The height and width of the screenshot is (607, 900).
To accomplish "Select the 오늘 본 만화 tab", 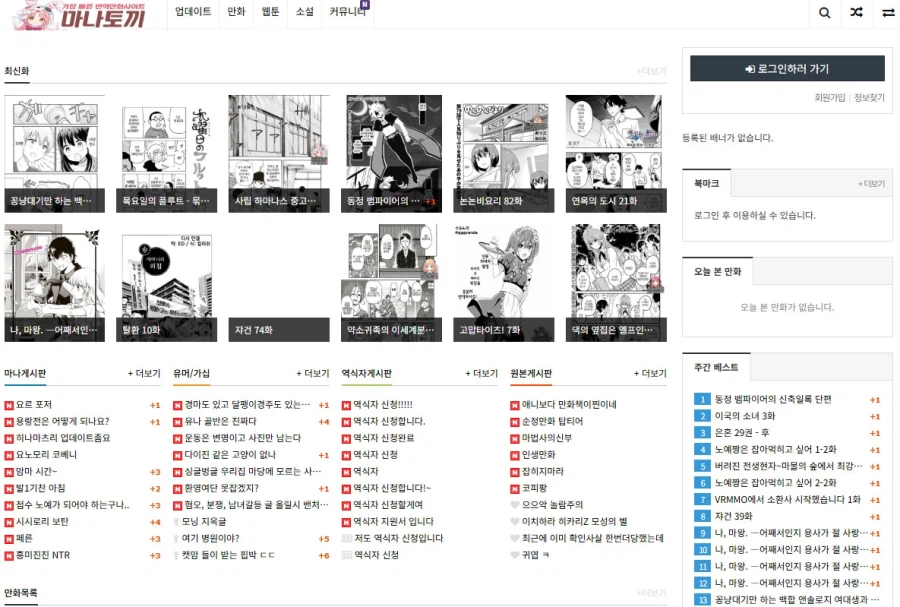I will [717, 271].
